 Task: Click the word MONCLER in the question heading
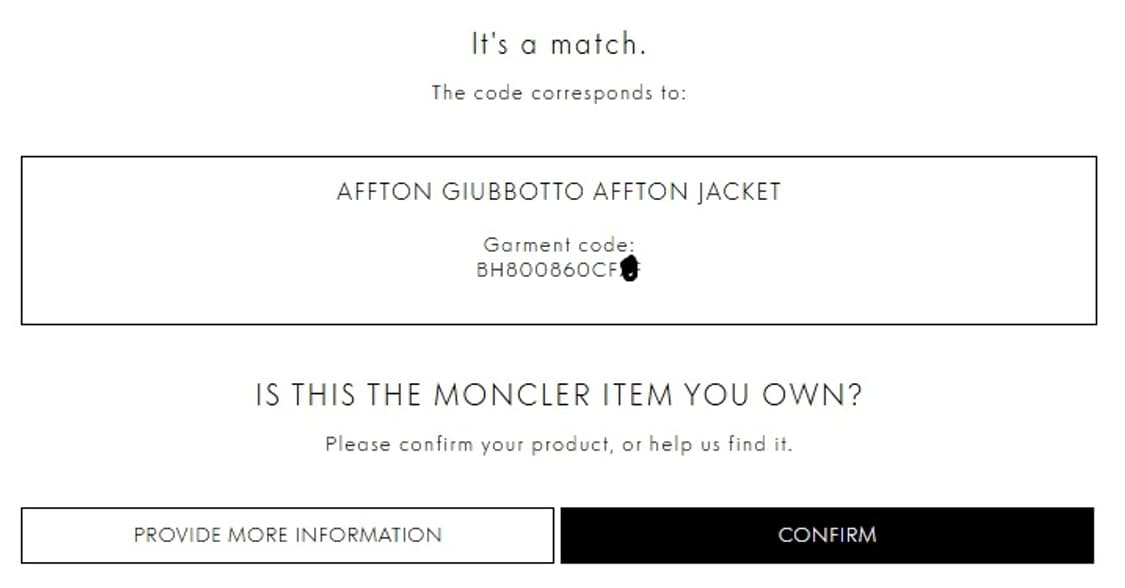coord(511,395)
